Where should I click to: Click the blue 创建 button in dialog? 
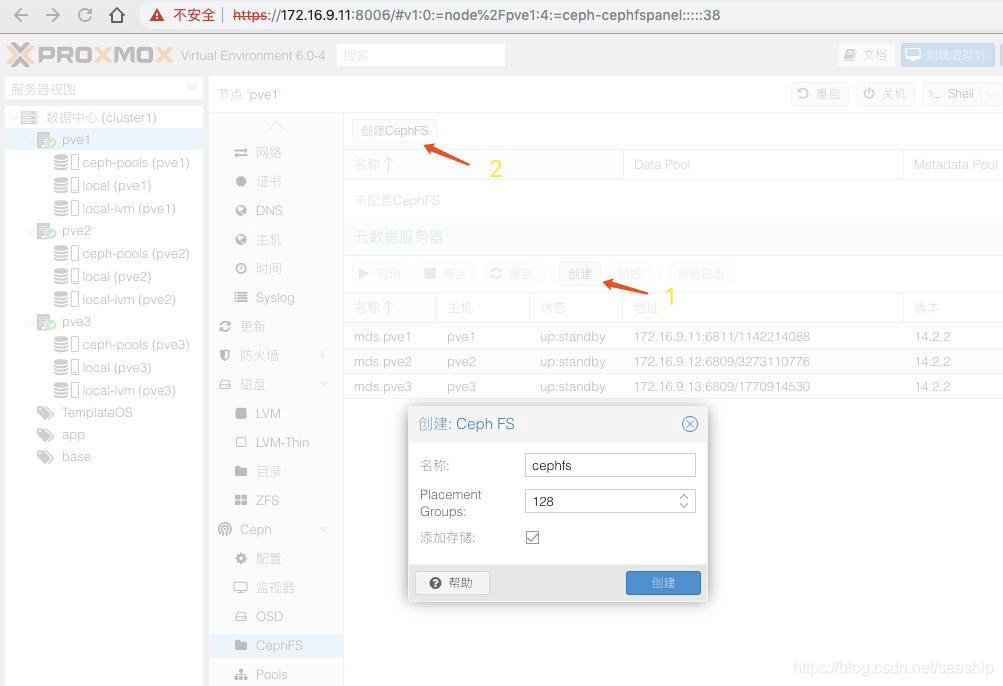pyautogui.click(x=663, y=583)
